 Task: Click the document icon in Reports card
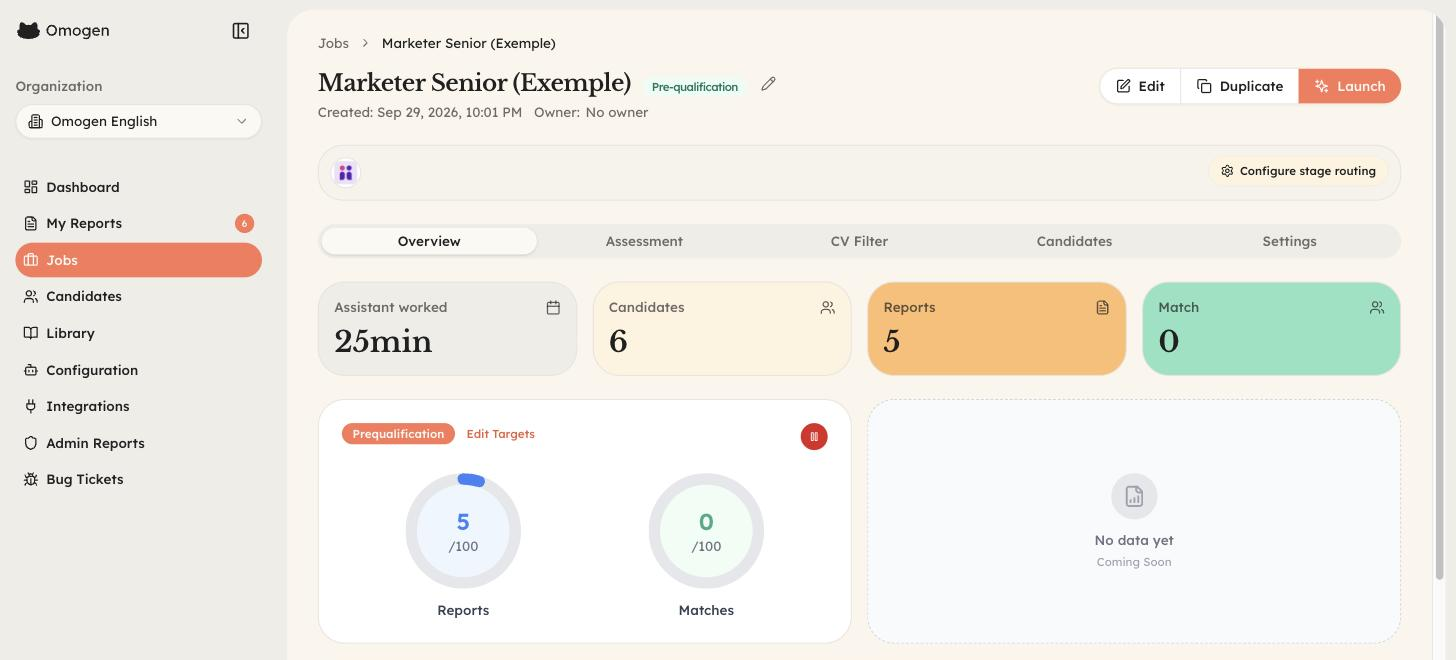click(1102, 308)
